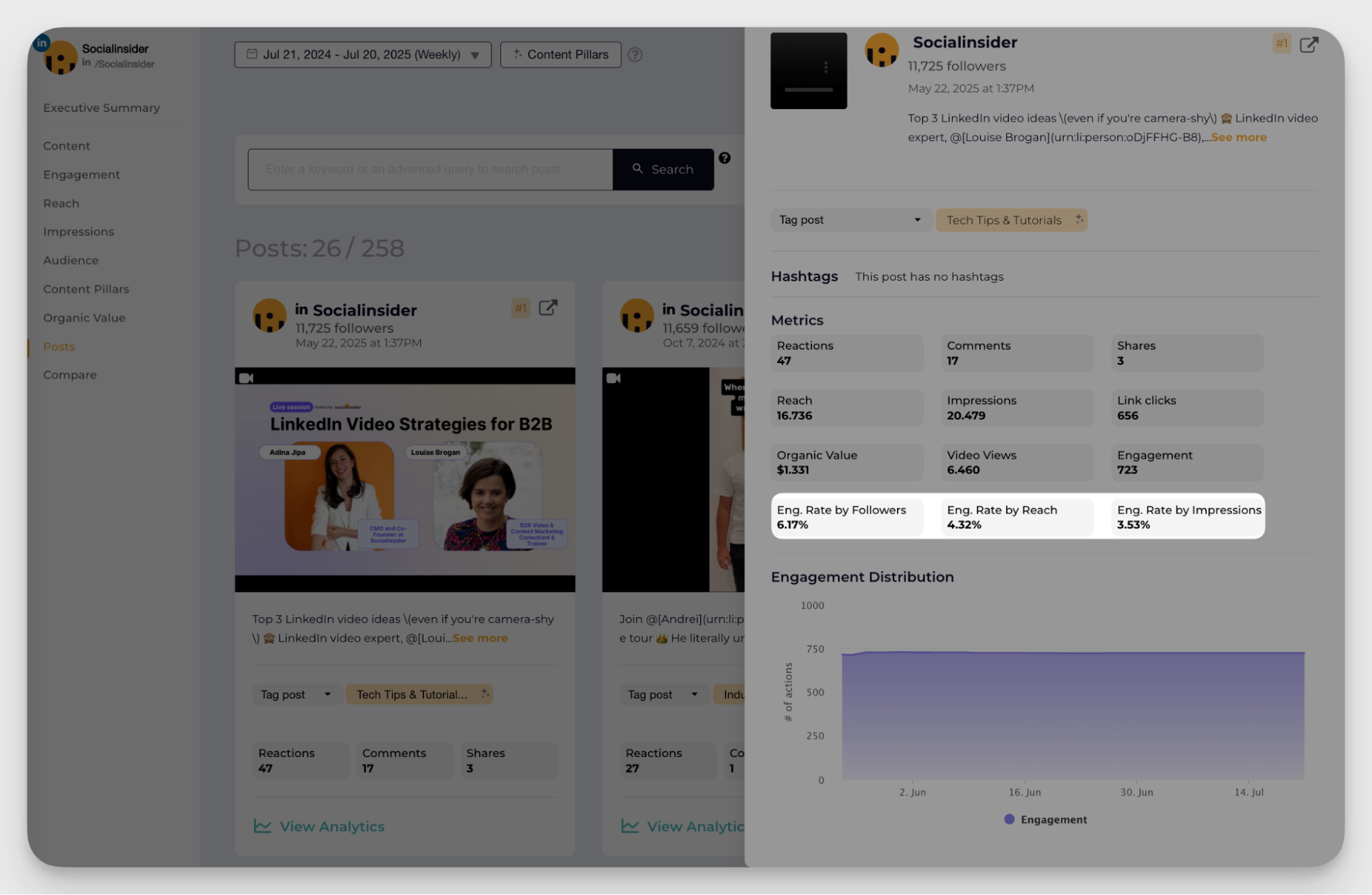Click video camera icon on Oct 7 post

coord(613,377)
